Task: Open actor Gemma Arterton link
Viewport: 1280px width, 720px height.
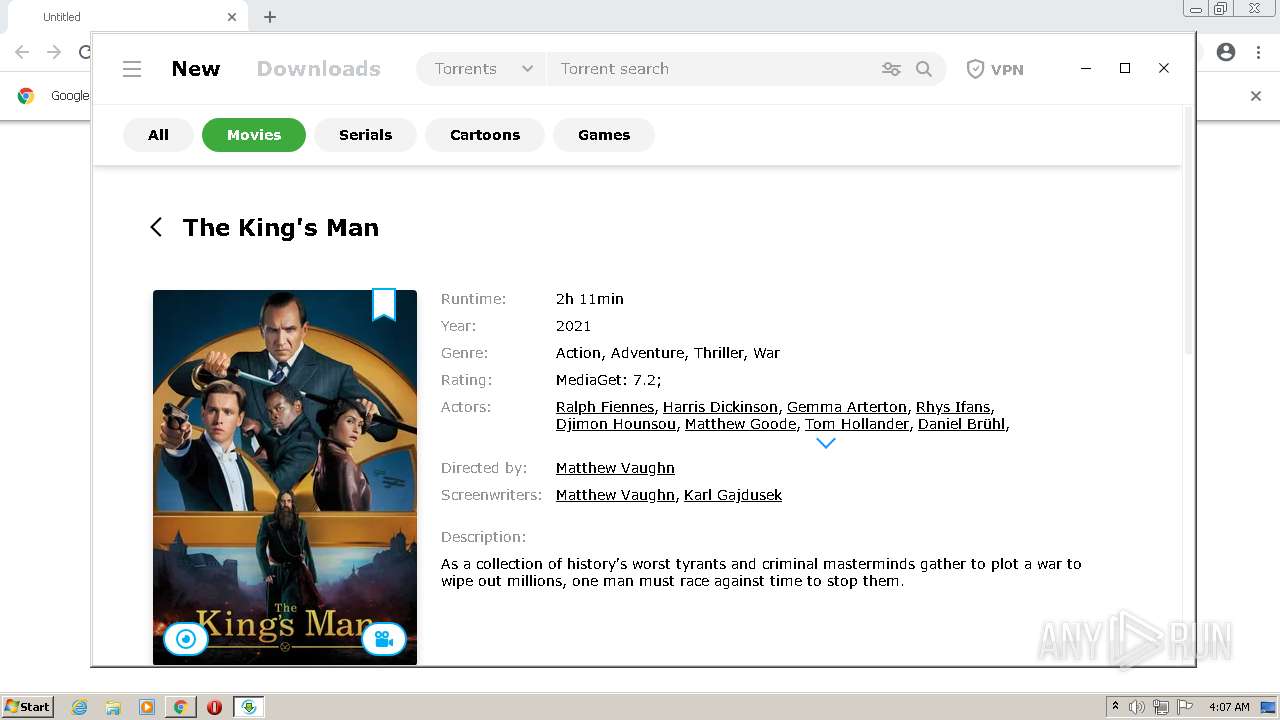Action: tap(847, 407)
